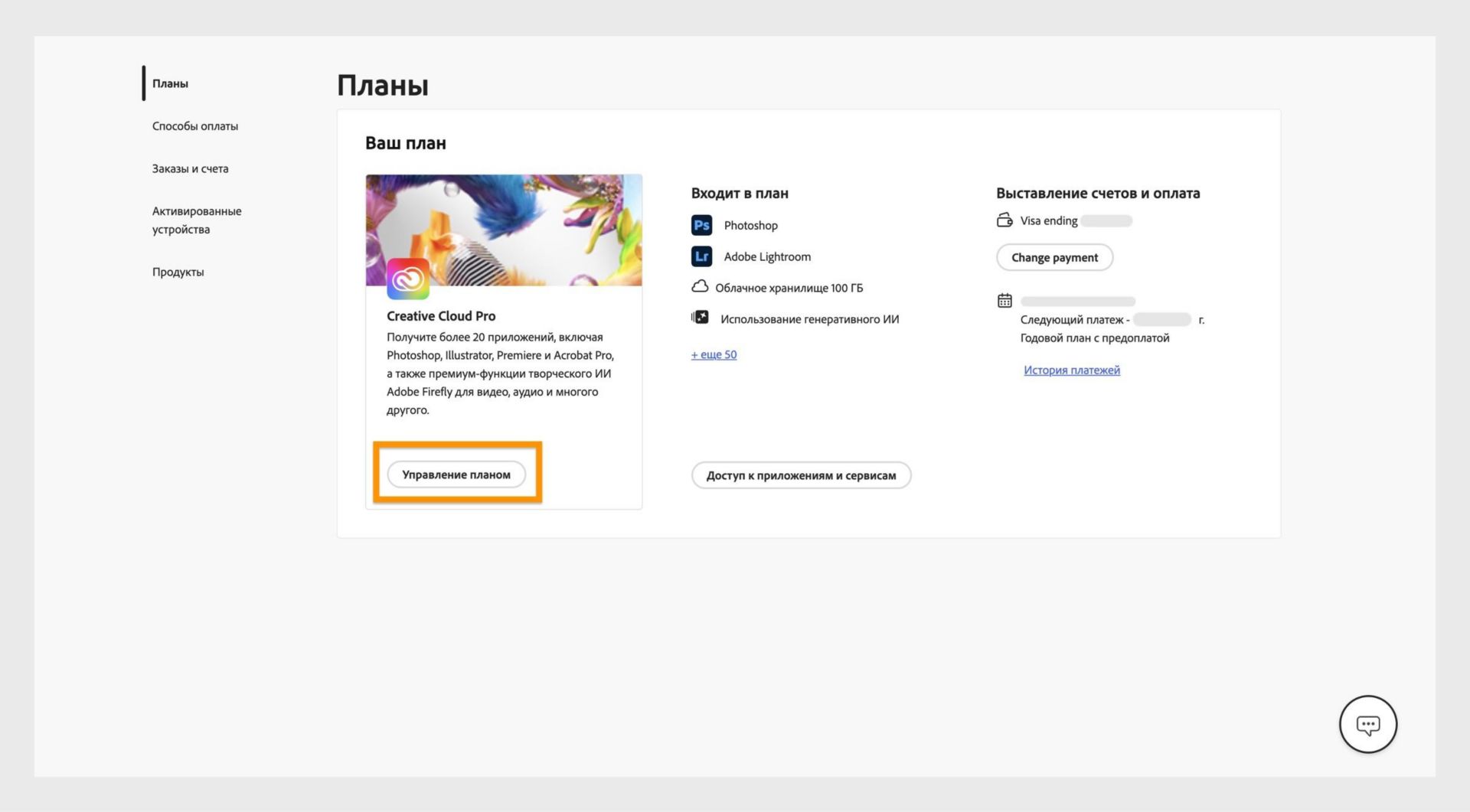Click the cloud storage icon
1470x812 pixels.
point(700,287)
